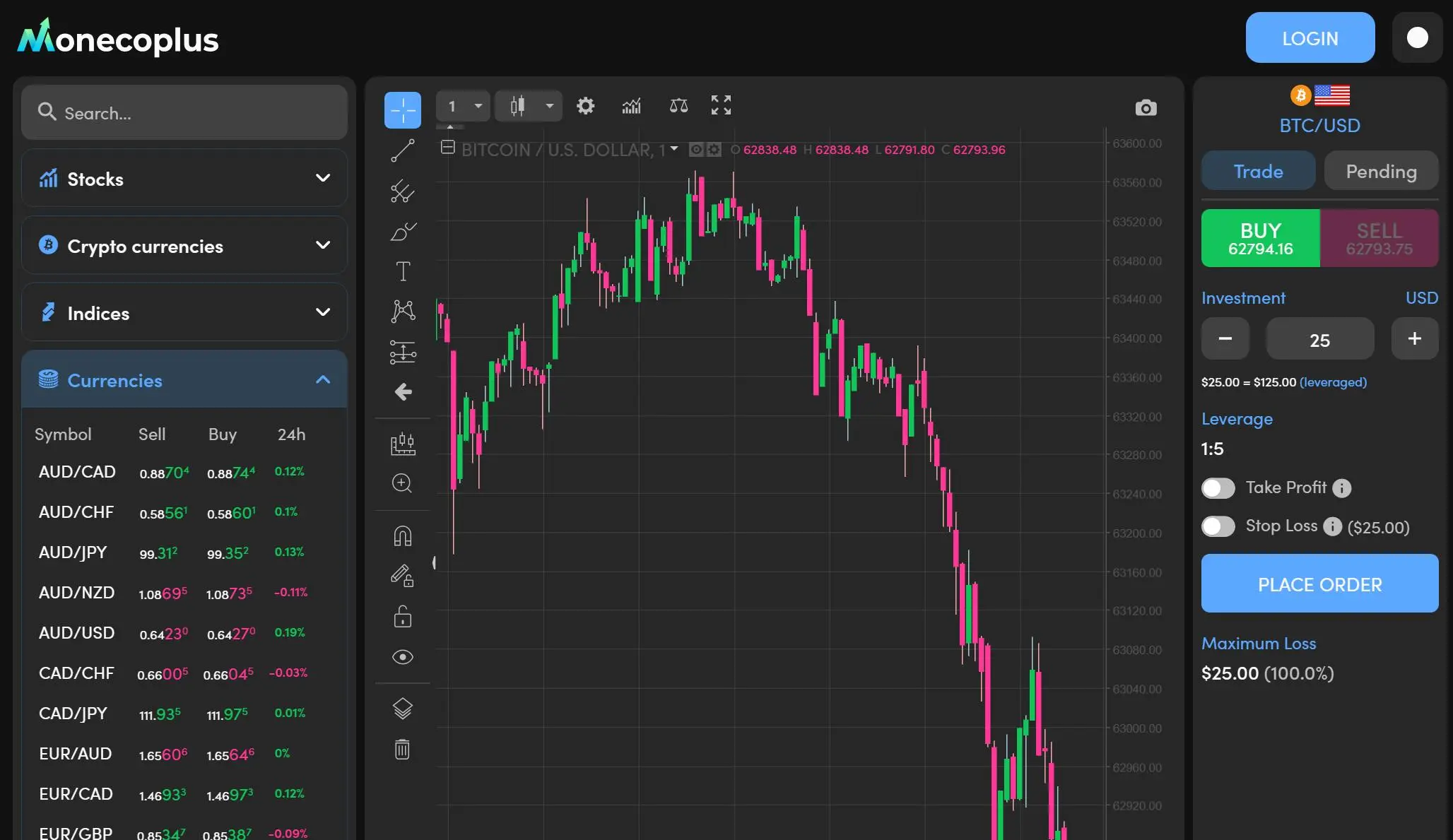Open the prediction and measurement tools
The image size is (1453, 840).
click(x=403, y=352)
